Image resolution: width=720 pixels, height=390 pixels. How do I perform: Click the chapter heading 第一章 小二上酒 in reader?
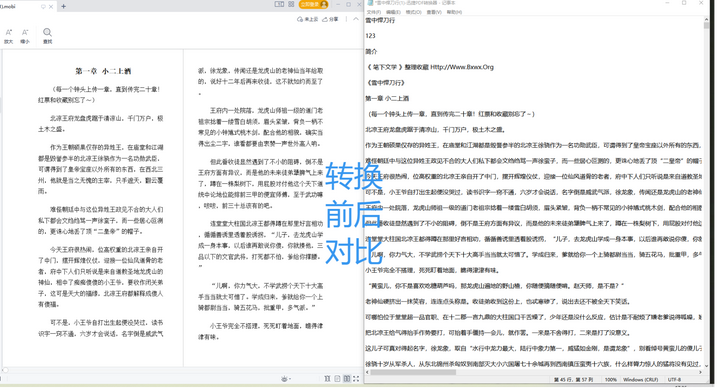pyautogui.click(x=103, y=71)
